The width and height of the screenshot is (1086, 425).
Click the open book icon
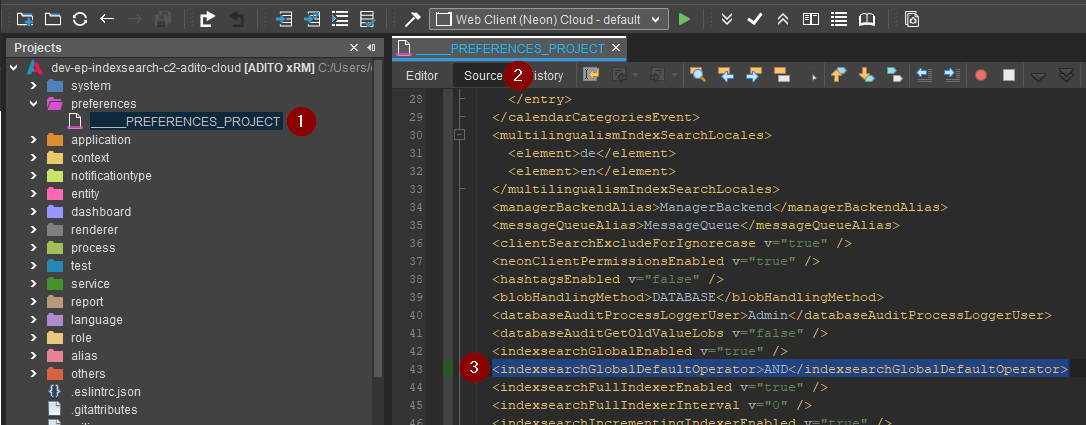(867, 19)
